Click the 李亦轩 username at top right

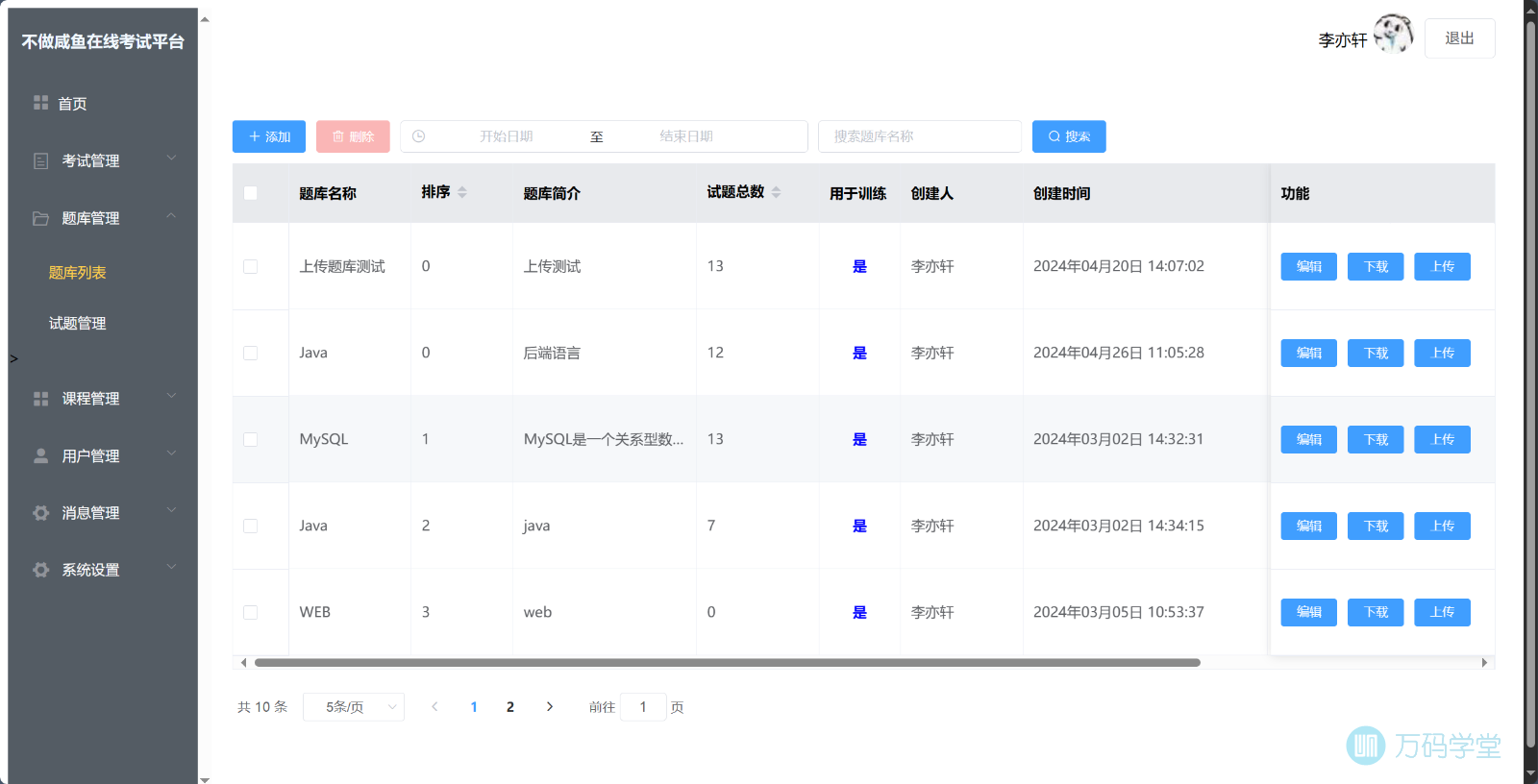pos(1342,39)
